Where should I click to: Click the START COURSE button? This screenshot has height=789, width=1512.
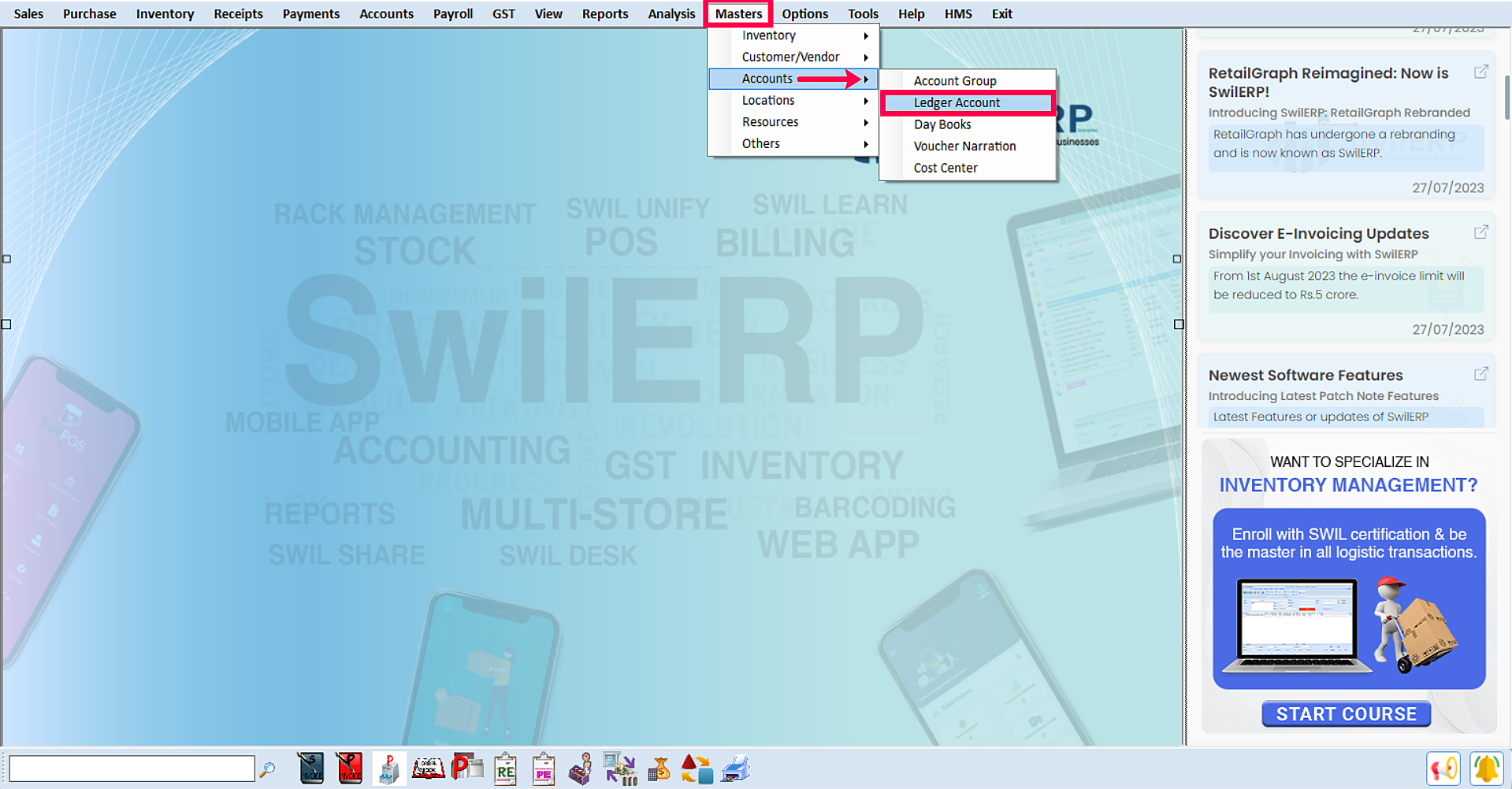(1346, 713)
